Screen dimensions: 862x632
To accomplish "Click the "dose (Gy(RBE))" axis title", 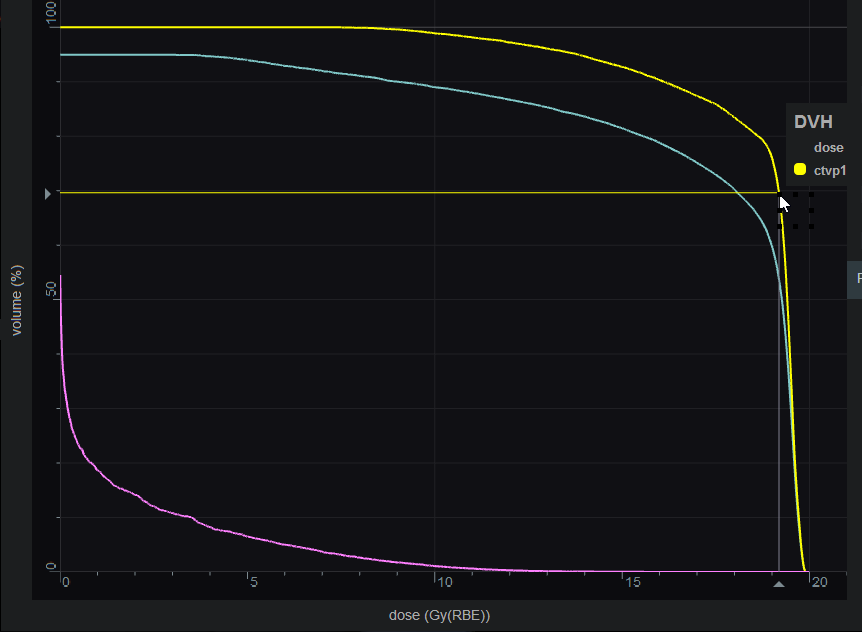I will coord(440,614).
